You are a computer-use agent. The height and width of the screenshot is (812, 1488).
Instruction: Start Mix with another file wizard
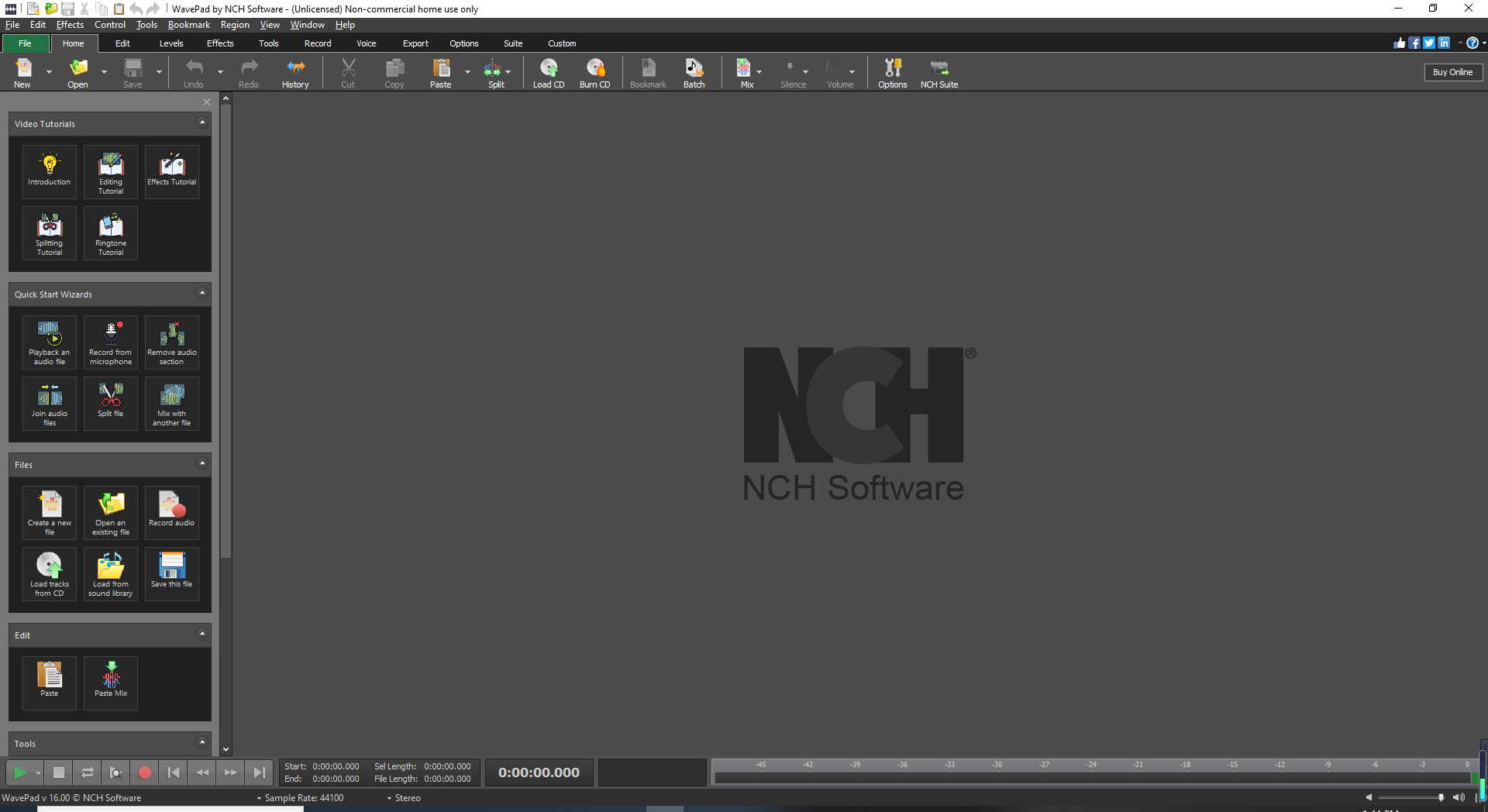coord(172,404)
